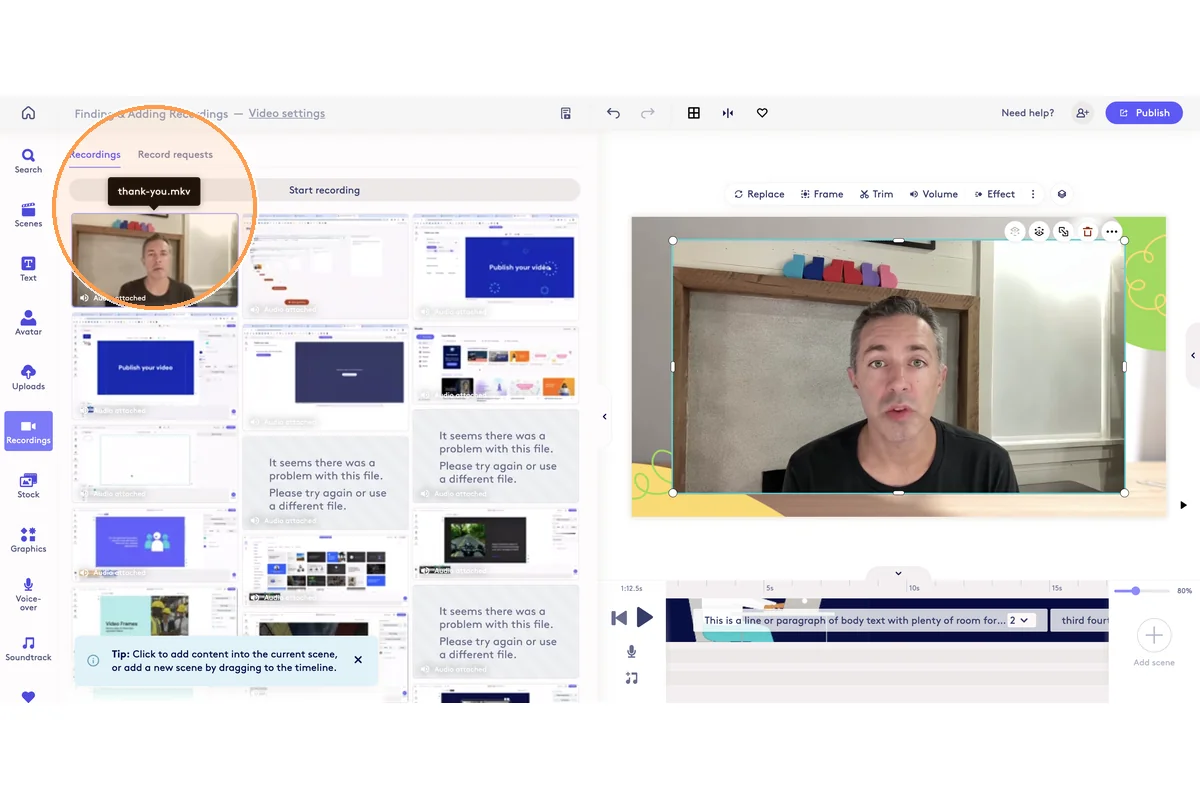Viewport: 1200px width, 800px height.
Task: Collapse the left media panel with the chevron
Action: tap(604, 416)
